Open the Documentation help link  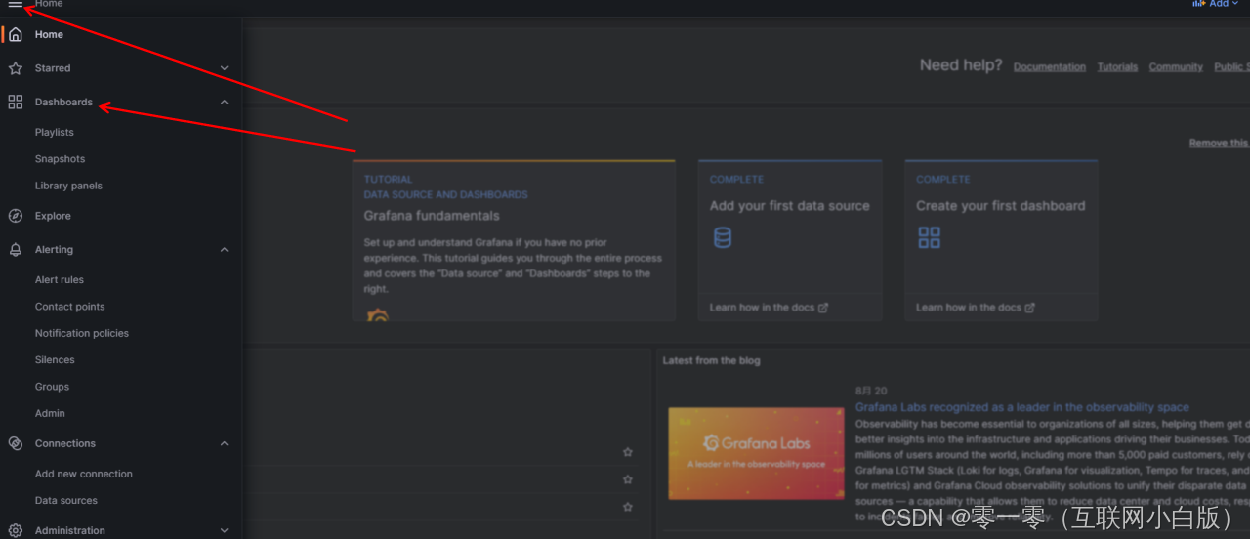pos(1050,67)
